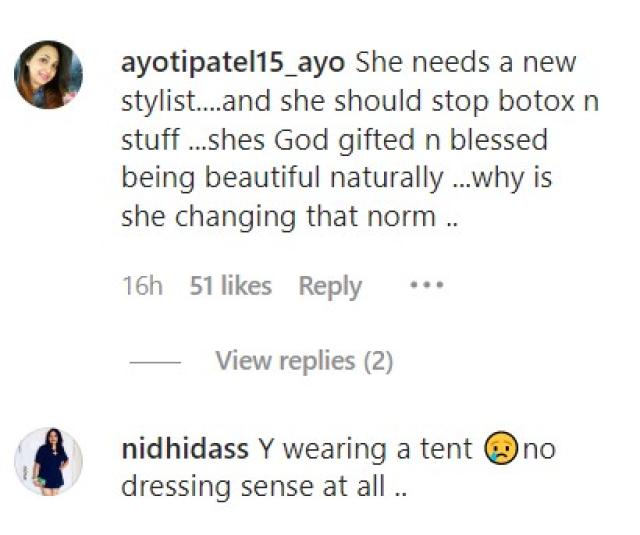View the 51 likes list
The image size is (640, 535).
[230, 286]
